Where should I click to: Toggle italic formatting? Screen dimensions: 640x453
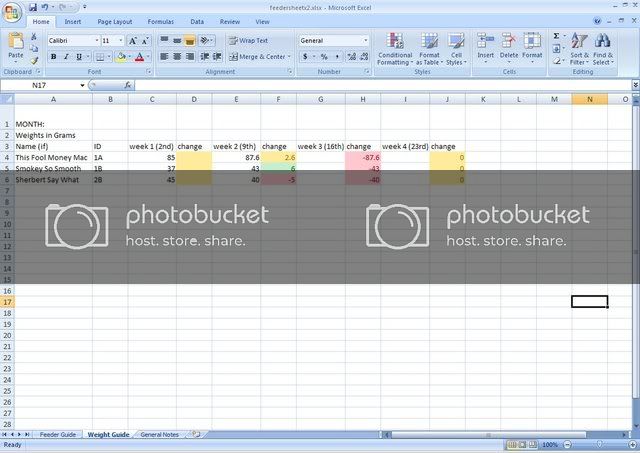(x=66, y=57)
